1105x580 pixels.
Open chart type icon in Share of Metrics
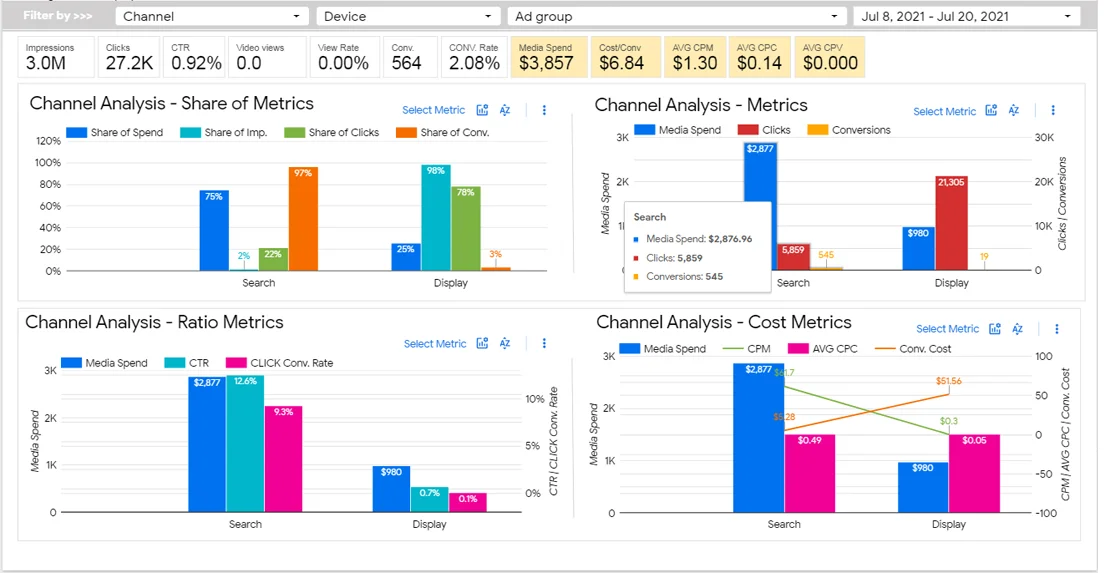pos(482,111)
